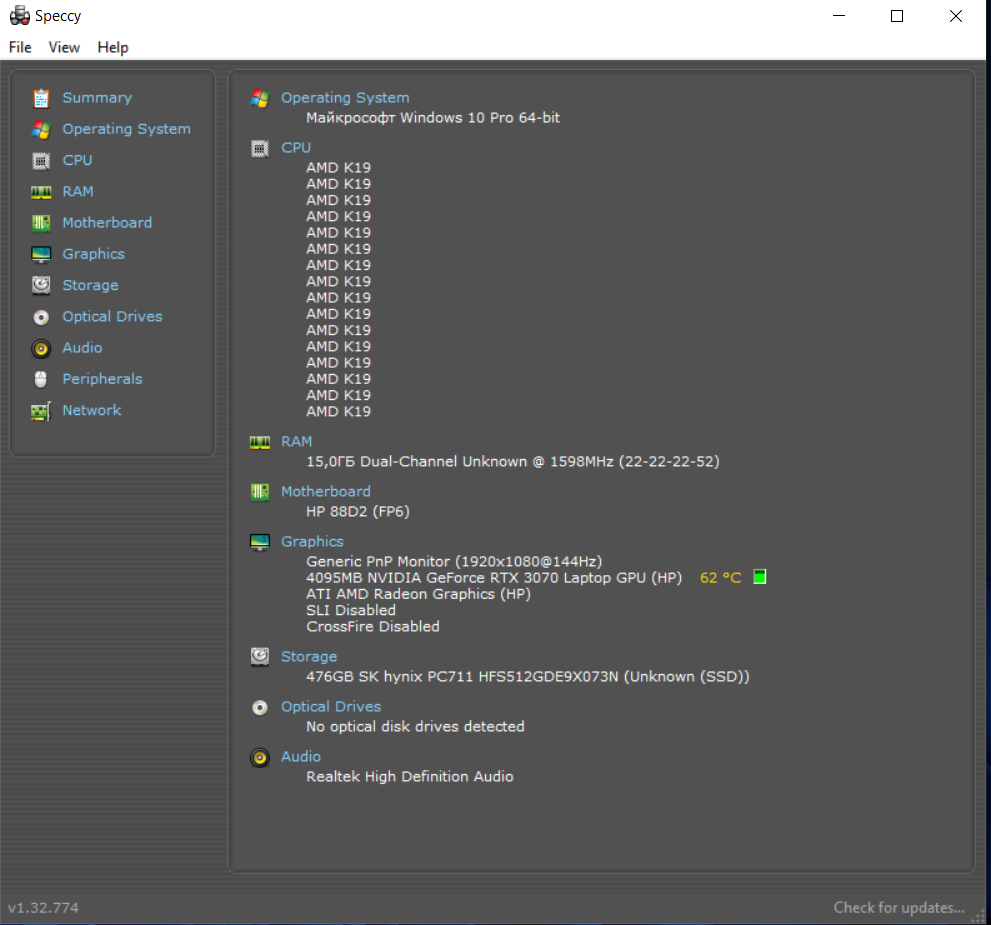
Task: Click the Storage heading link in summary
Action: coord(309,657)
